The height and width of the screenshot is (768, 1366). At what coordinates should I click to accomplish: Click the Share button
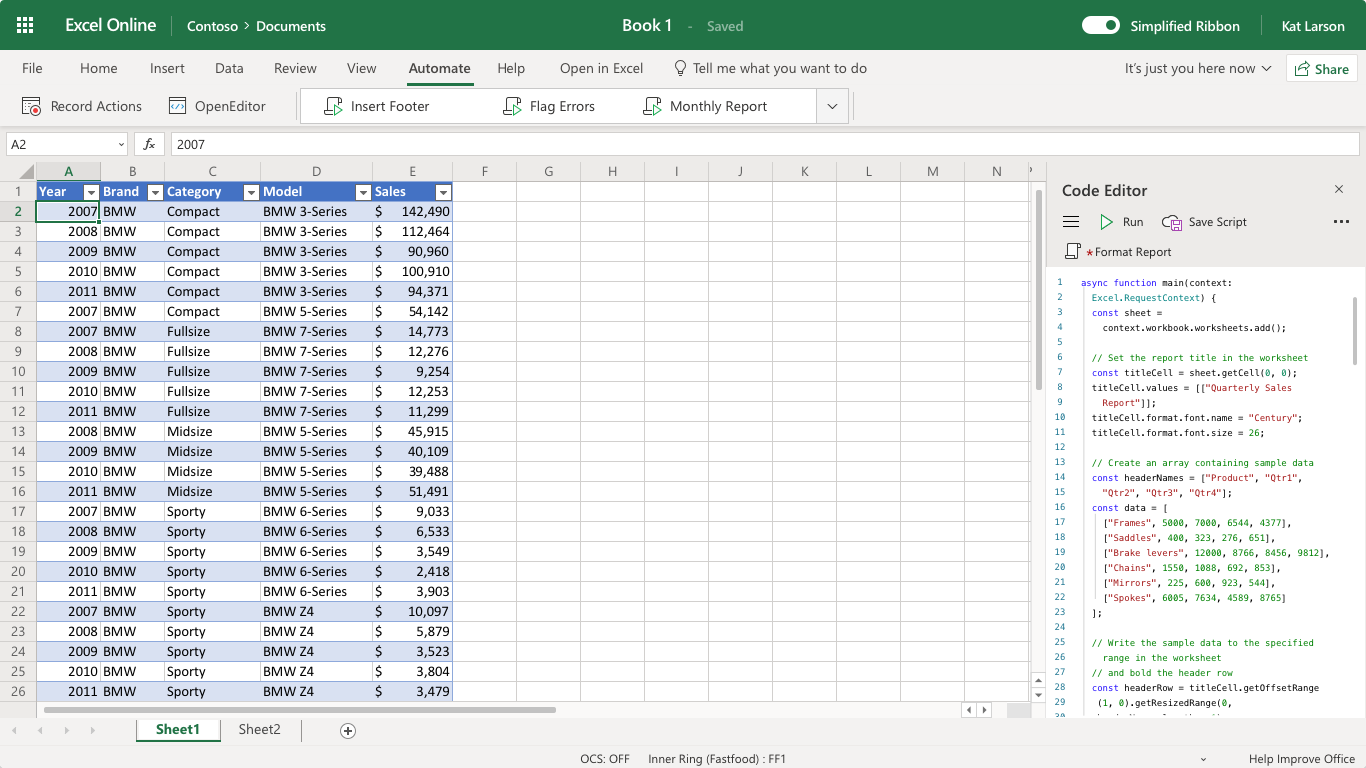click(1321, 69)
